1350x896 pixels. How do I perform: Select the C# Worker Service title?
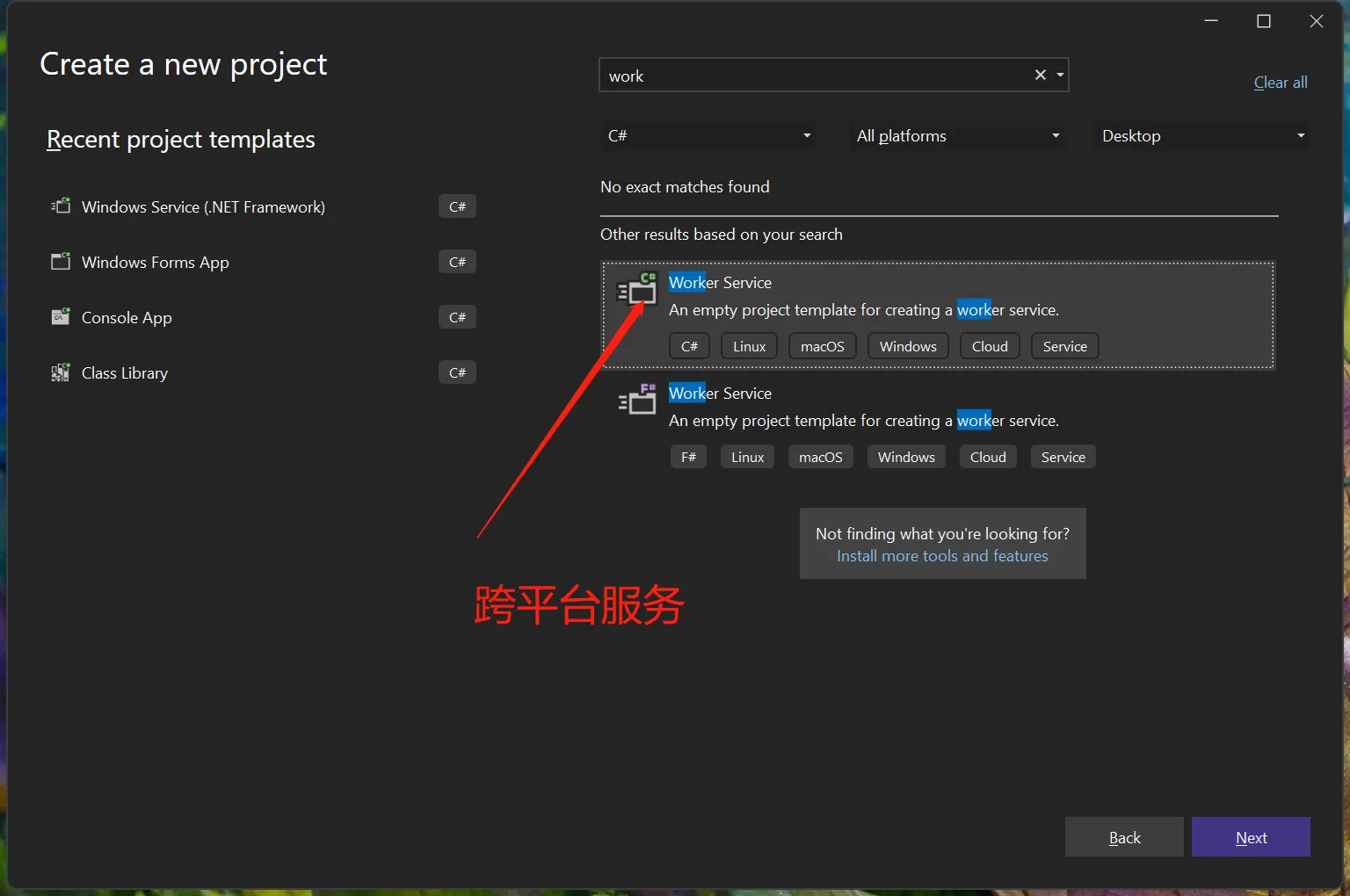click(x=720, y=282)
